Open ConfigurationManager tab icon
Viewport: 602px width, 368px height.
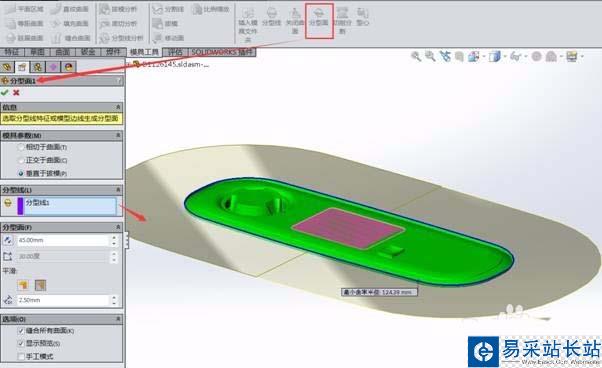tap(38, 67)
